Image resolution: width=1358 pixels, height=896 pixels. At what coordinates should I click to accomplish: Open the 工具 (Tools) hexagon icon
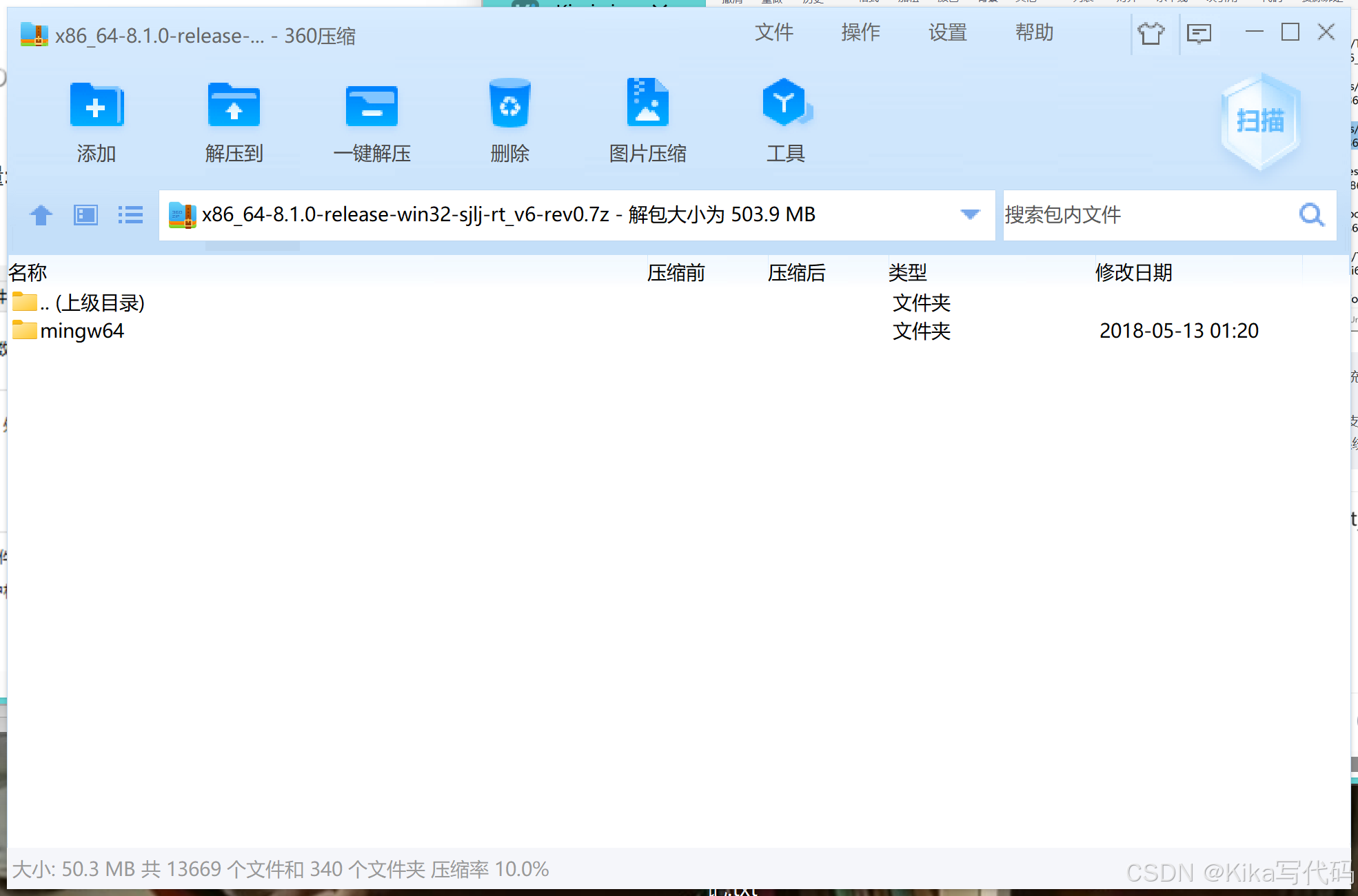(785, 103)
